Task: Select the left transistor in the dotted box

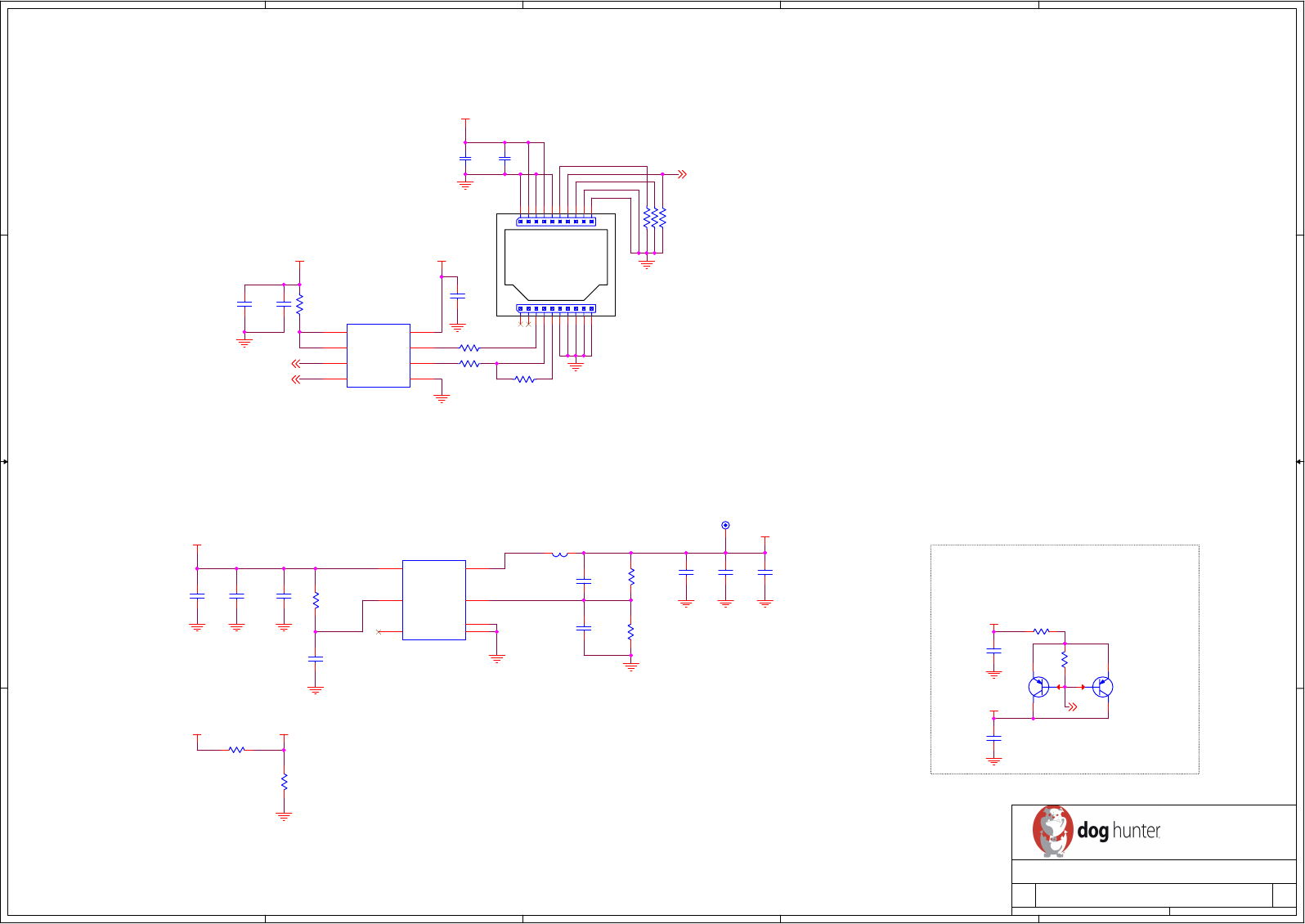Action: coord(1038,687)
